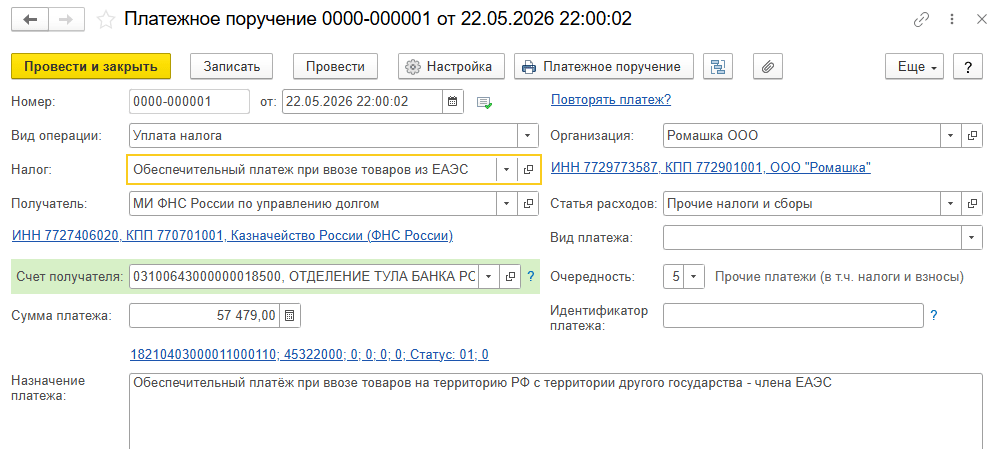
Task: Click 'Прочие платежи (в т.ч. налоги и взносы)' text
Action: [x=839, y=277]
